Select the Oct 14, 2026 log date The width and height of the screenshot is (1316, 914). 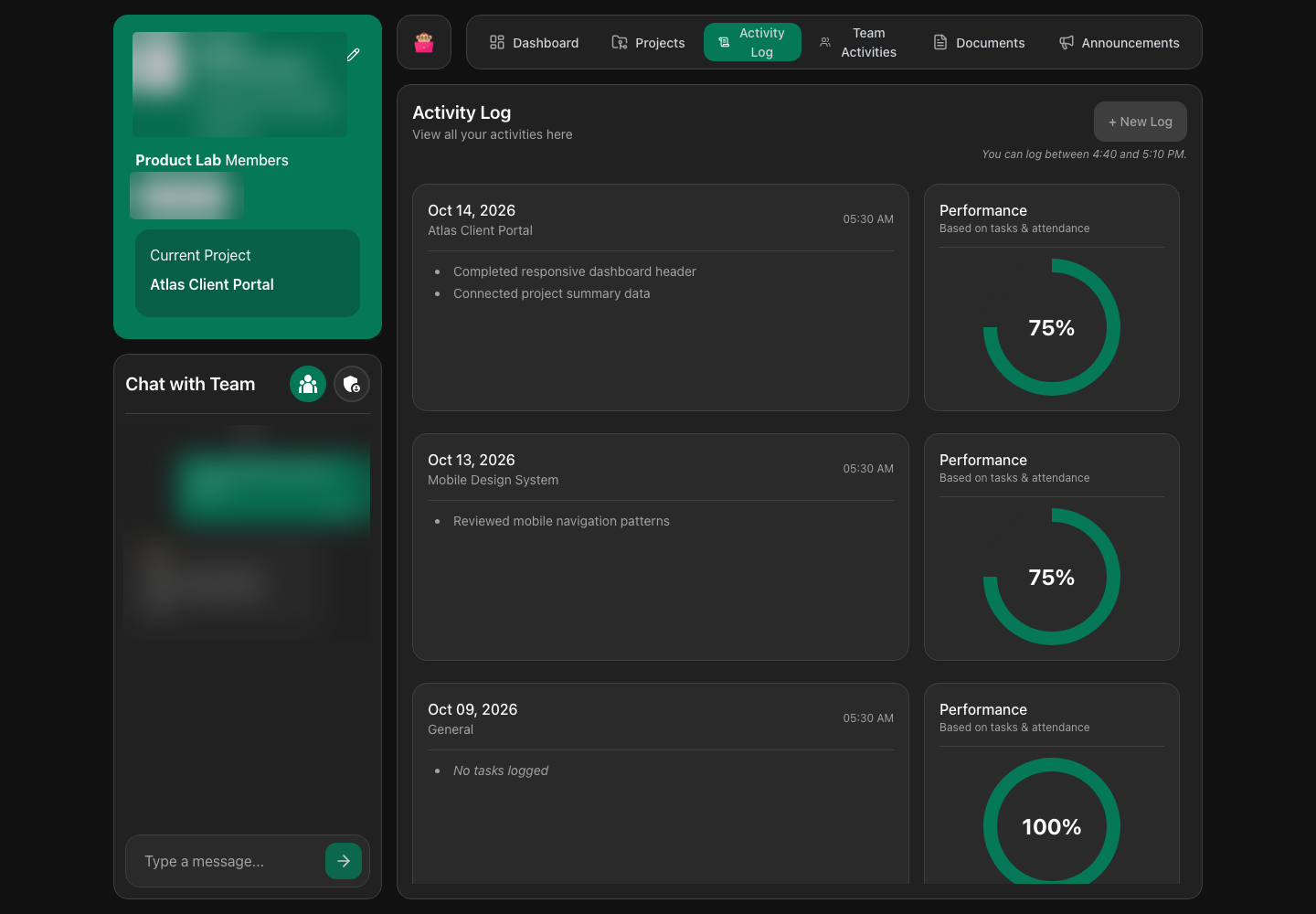(x=472, y=210)
